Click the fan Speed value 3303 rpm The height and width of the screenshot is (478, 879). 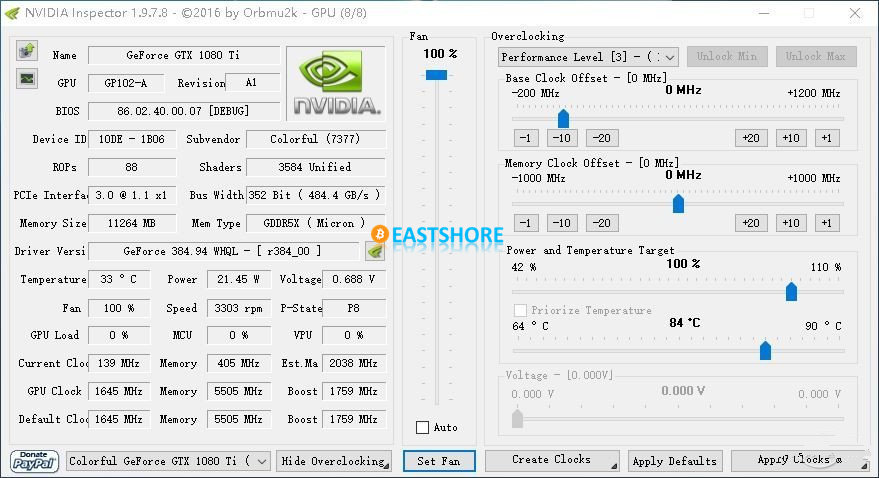pos(239,308)
